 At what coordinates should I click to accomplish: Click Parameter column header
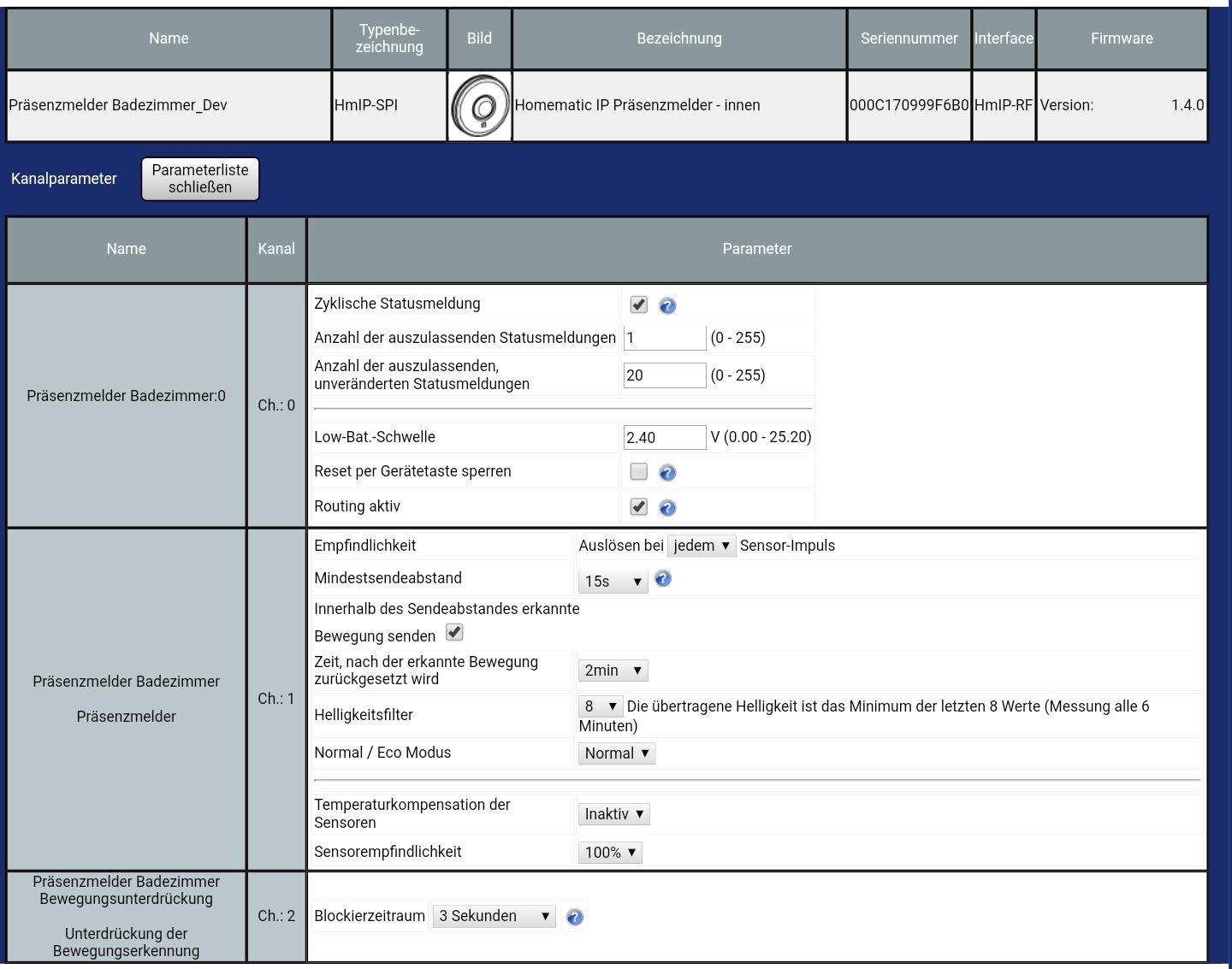pyautogui.click(x=757, y=249)
